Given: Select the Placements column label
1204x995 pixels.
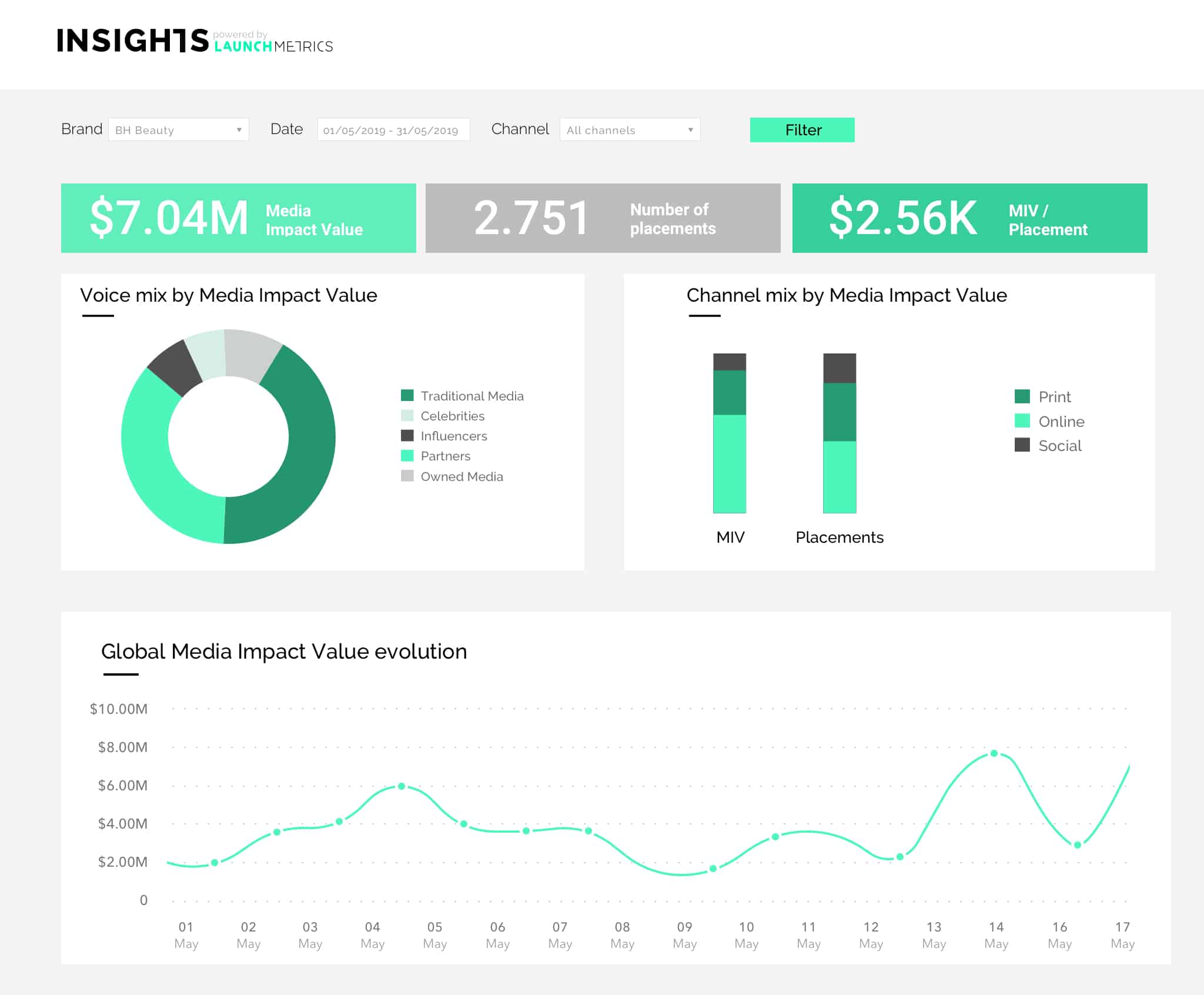Looking at the screenshot, I should 839,537.
